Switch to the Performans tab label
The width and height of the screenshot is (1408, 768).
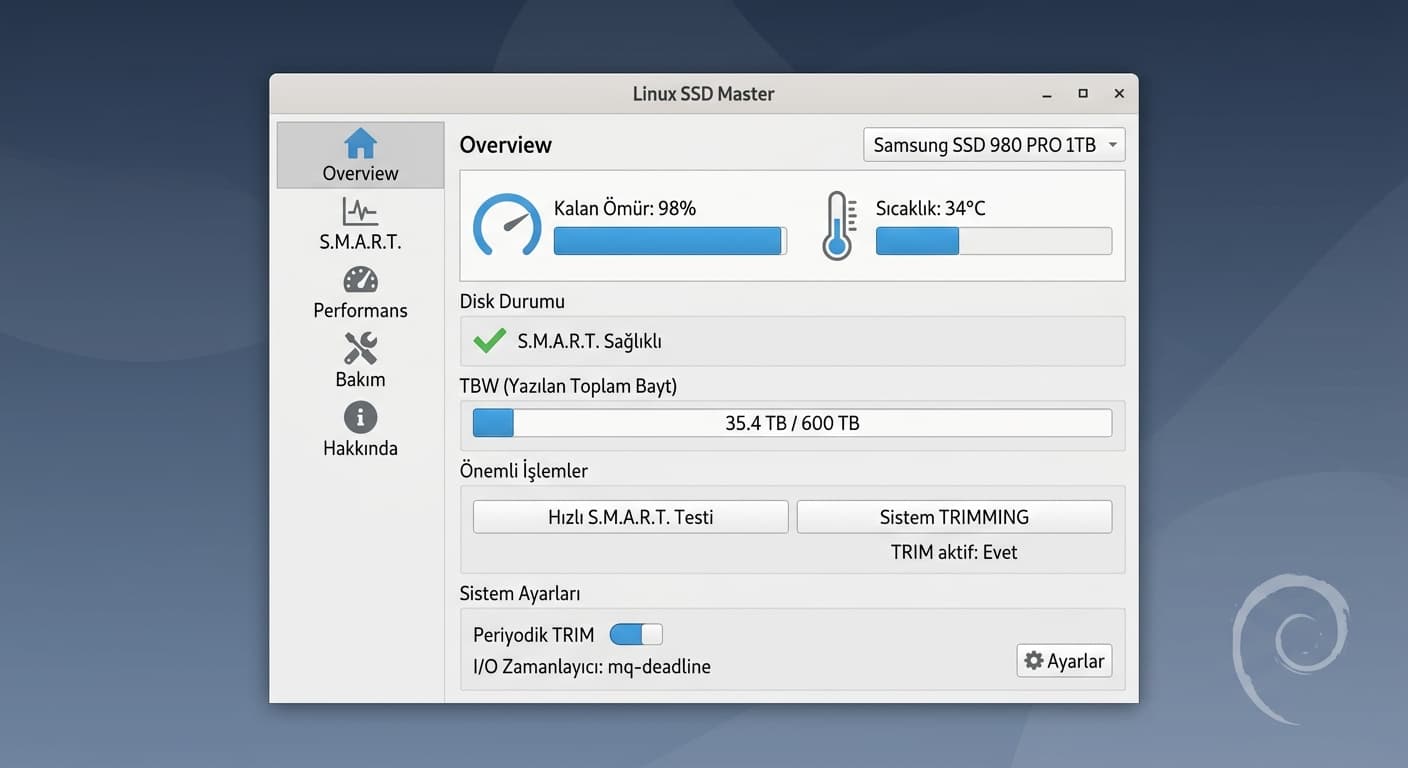coord(360,310)
